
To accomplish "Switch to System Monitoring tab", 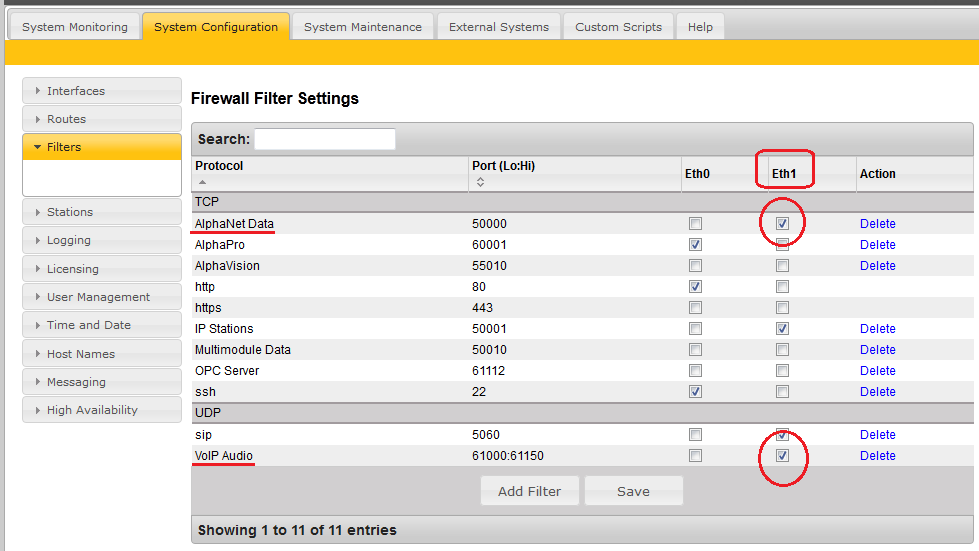I will coord(75,27).
